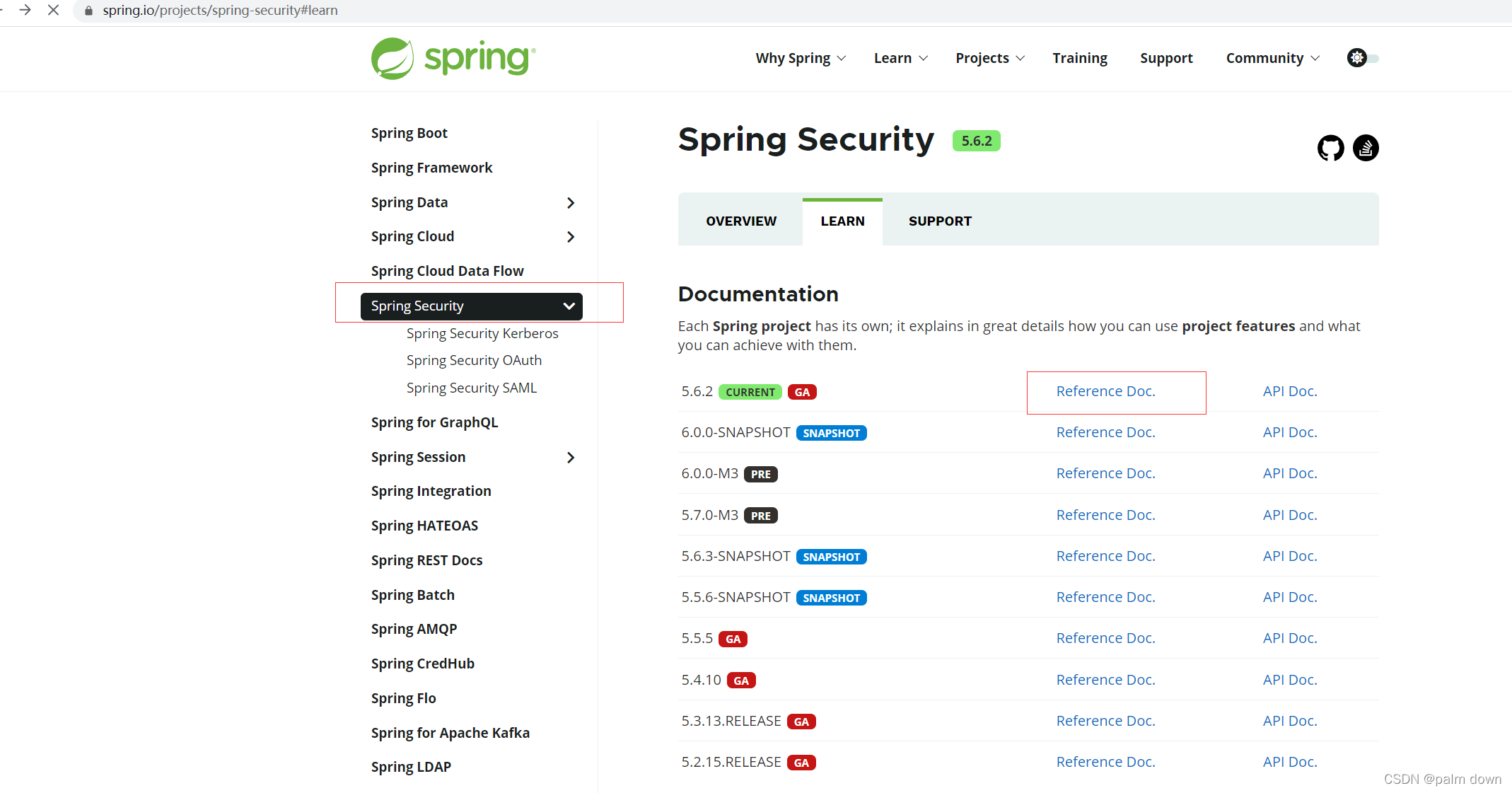Click the 5.6.2 version badge
This screenshot has width=1512, height=793.
point(976,141)
